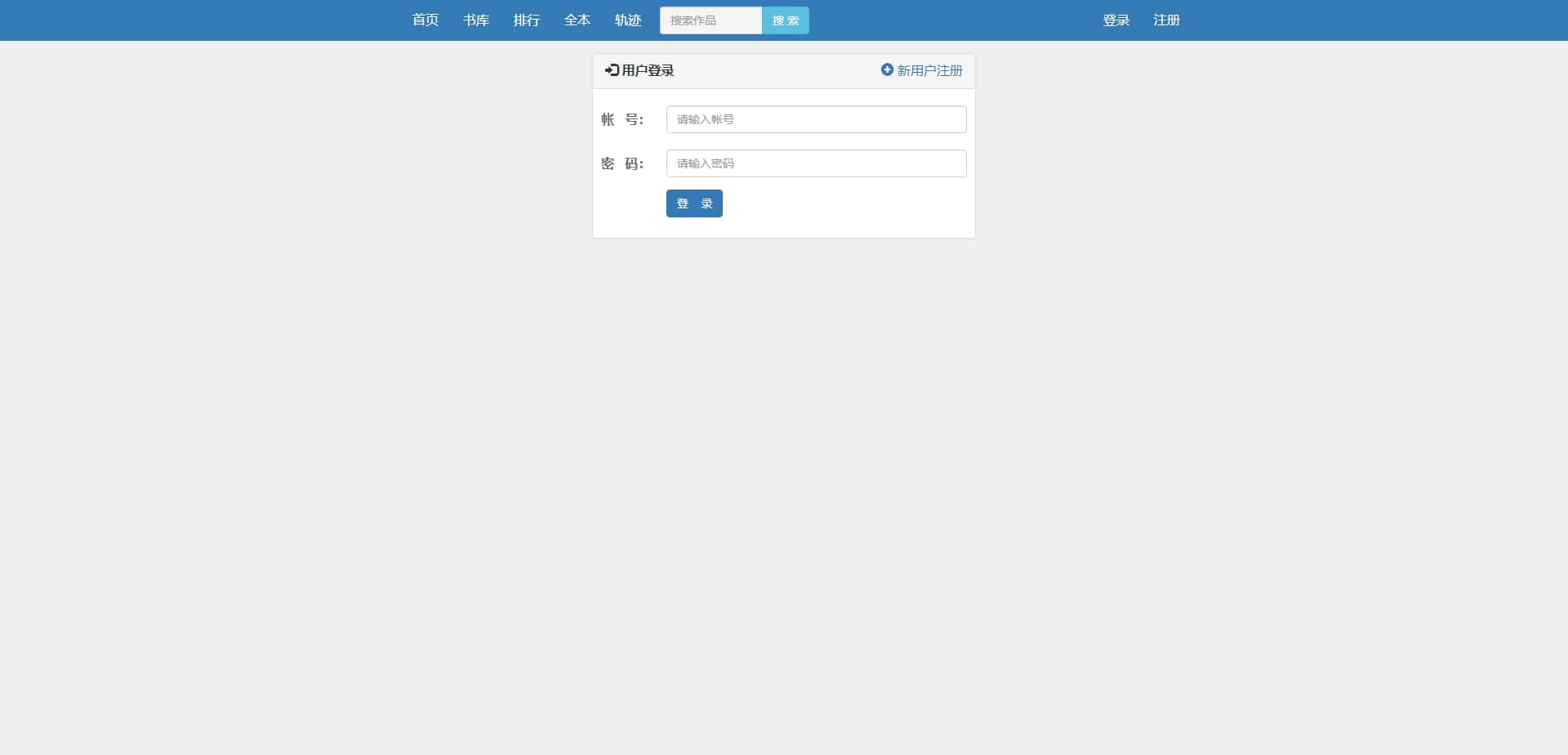The image size is (1568, 755).
Task: Open the 首页 home navigation link
Action: 425,20
